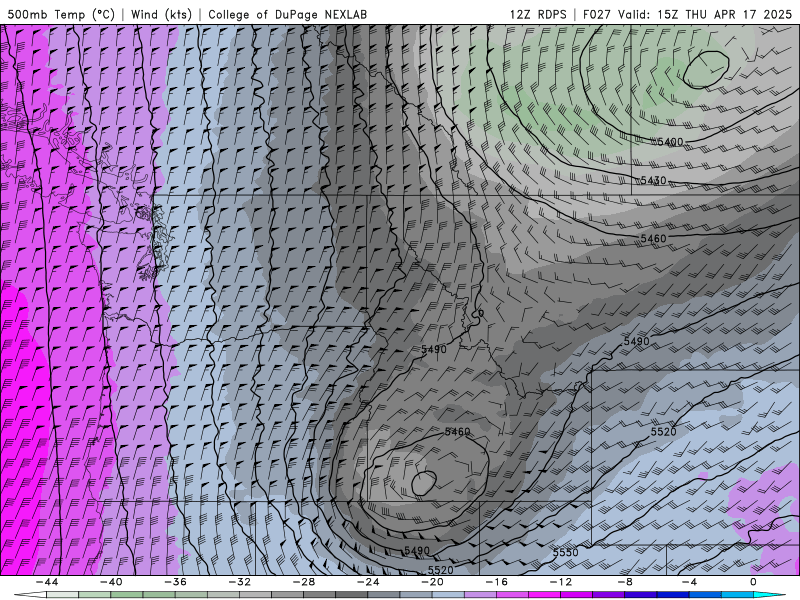The image size is (800, 600).
Task: Click the -44 colorbar tick label
Action: [47, 582]
